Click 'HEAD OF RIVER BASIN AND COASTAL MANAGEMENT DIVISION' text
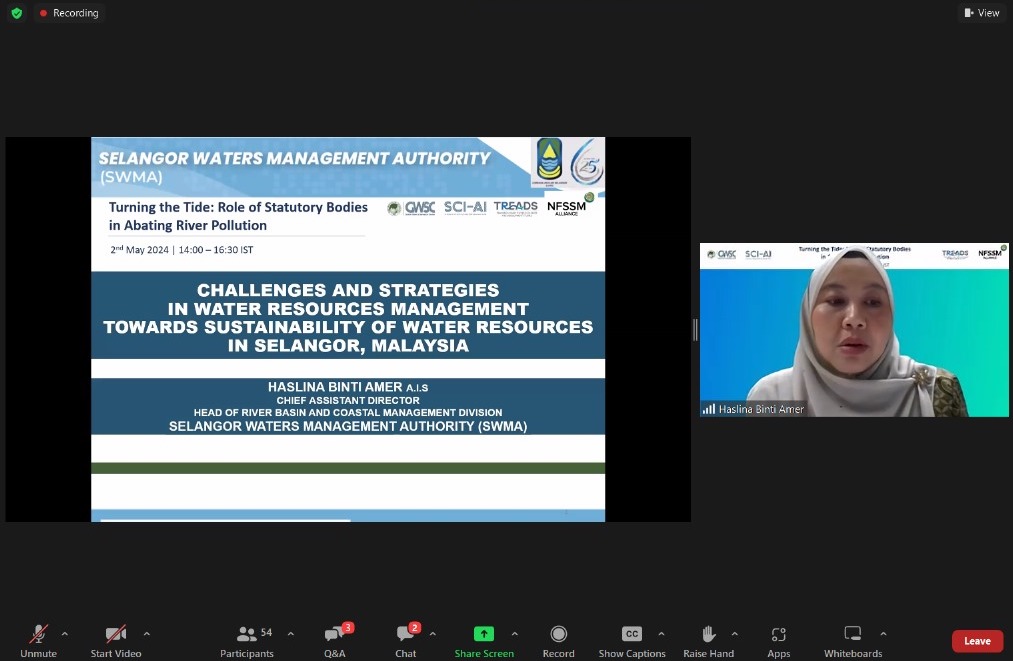This screenshot has height=661, width=1013. tap(348, 412)
